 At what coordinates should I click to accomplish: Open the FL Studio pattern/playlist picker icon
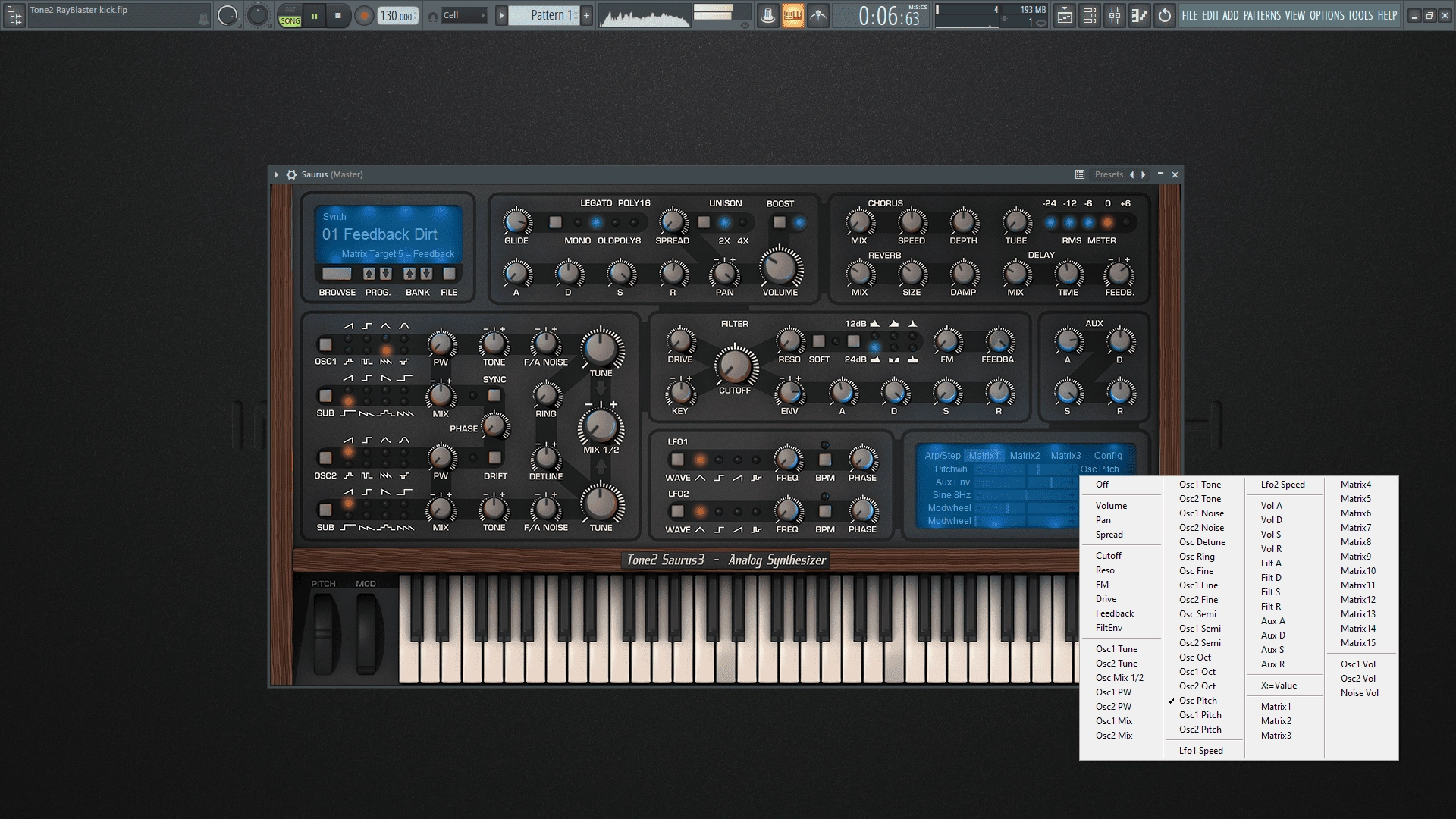[14, 15]
